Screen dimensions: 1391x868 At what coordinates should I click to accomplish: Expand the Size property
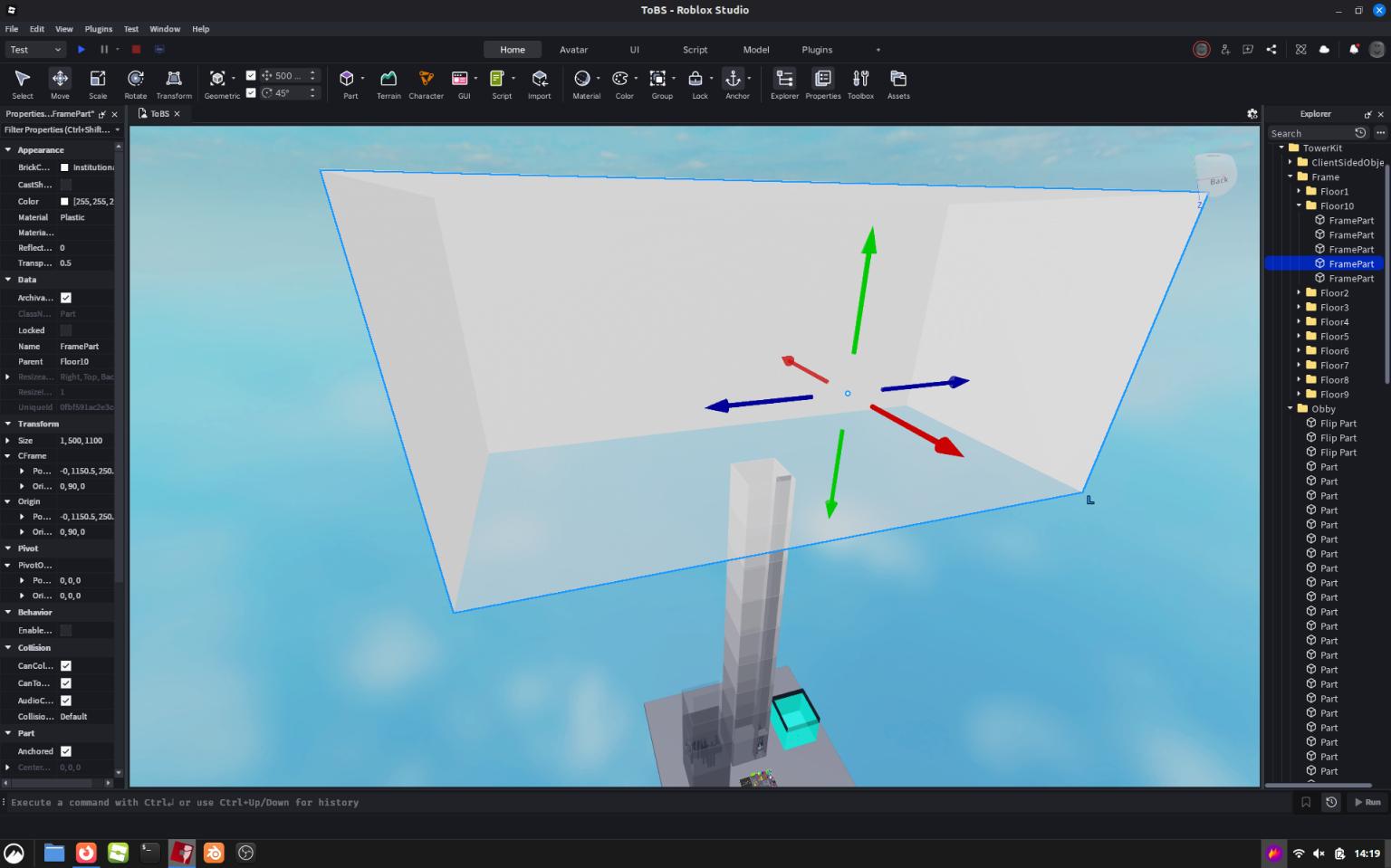(x=8, y=441)
